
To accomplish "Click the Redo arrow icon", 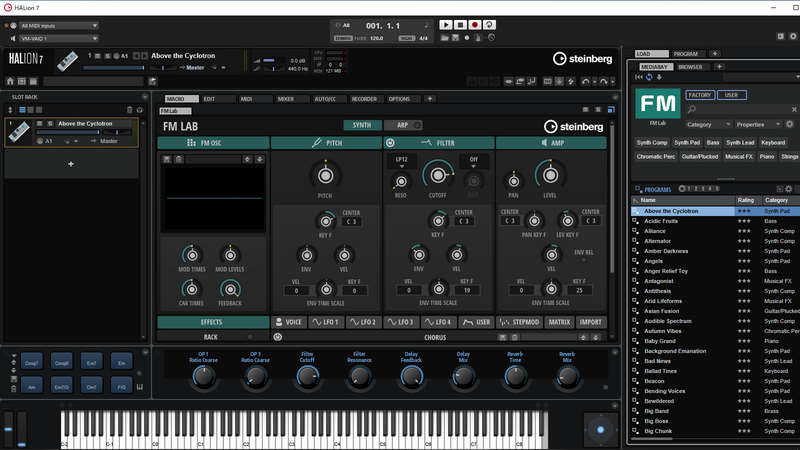I will [x=604, y=82].
